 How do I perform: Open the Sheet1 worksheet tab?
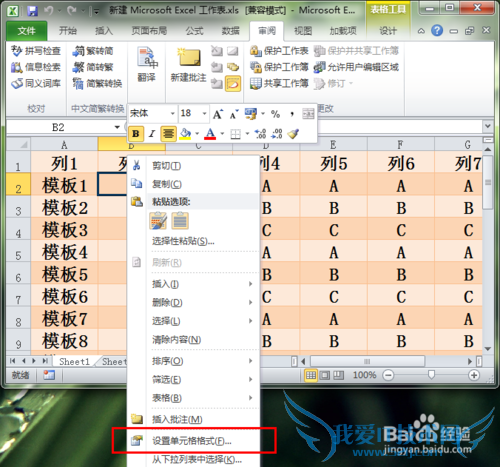click(74, 362)
